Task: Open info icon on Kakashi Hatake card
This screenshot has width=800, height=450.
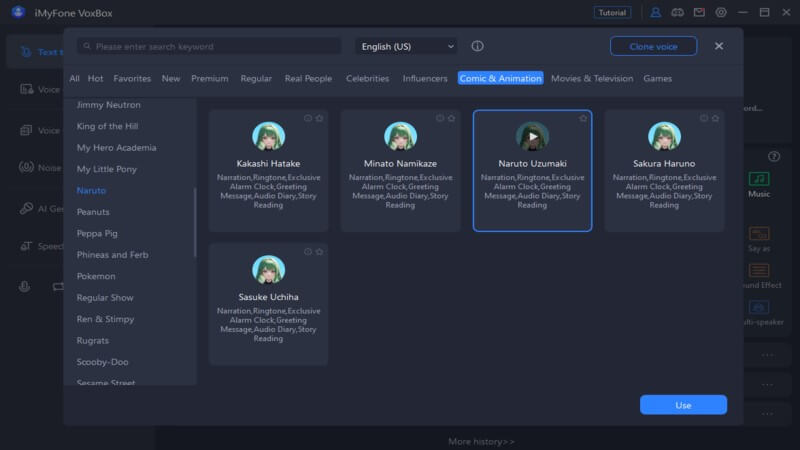Action: 308,118
